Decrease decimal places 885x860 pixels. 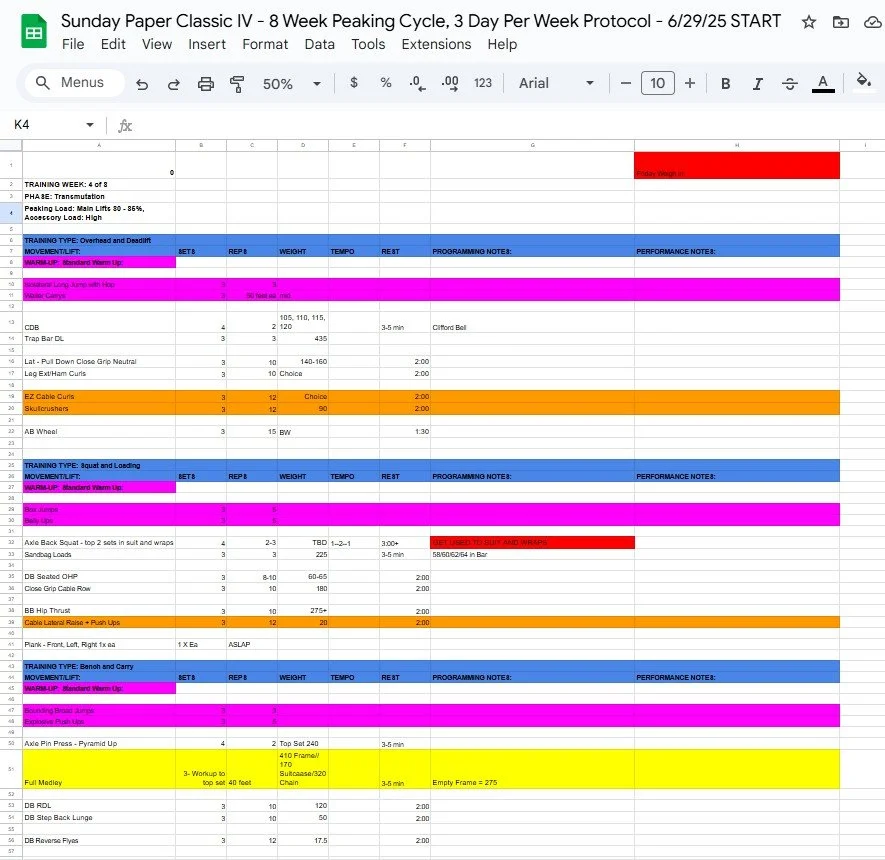(417, 84)
